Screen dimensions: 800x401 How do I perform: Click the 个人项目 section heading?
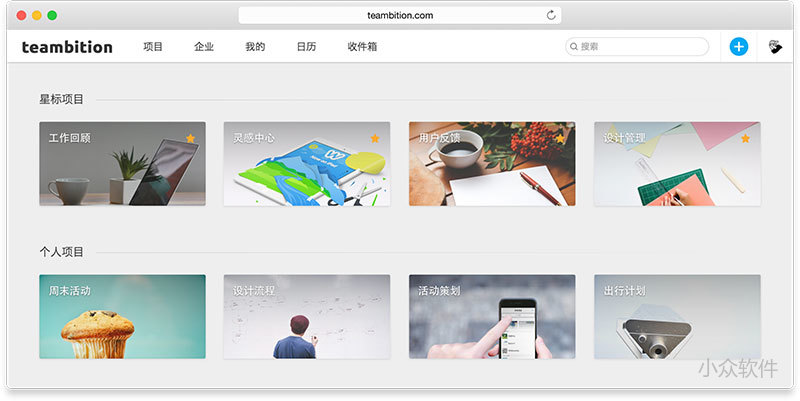click(x=61, y=252)
